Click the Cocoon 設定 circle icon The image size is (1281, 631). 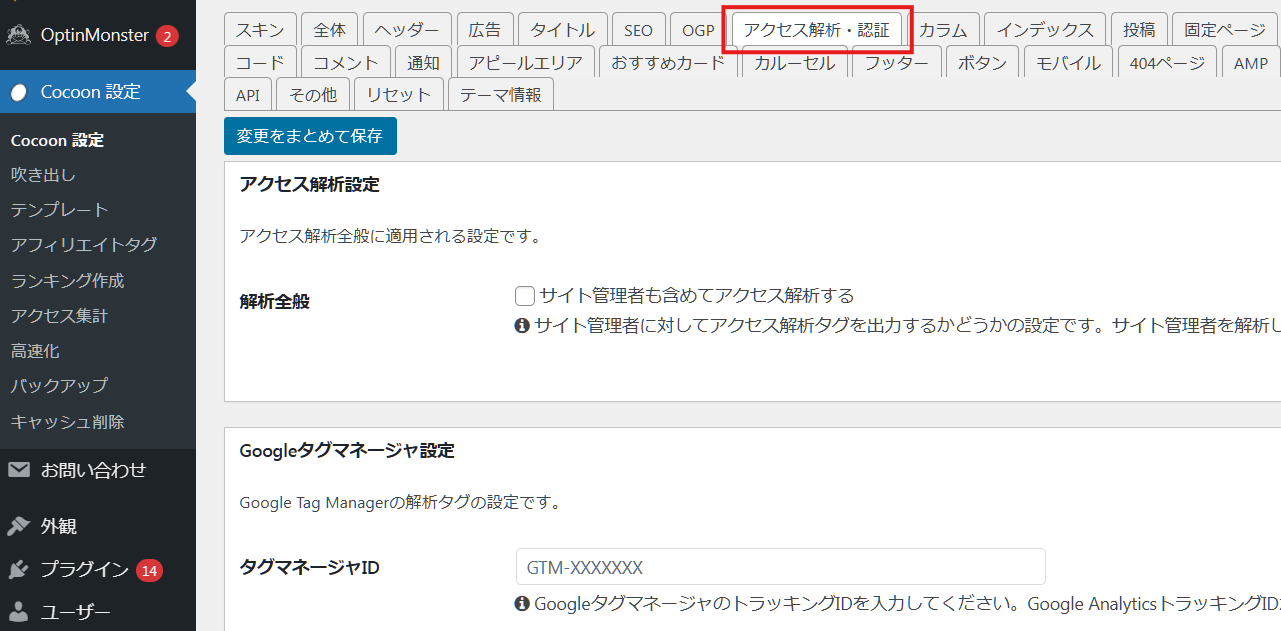(18, 92)
